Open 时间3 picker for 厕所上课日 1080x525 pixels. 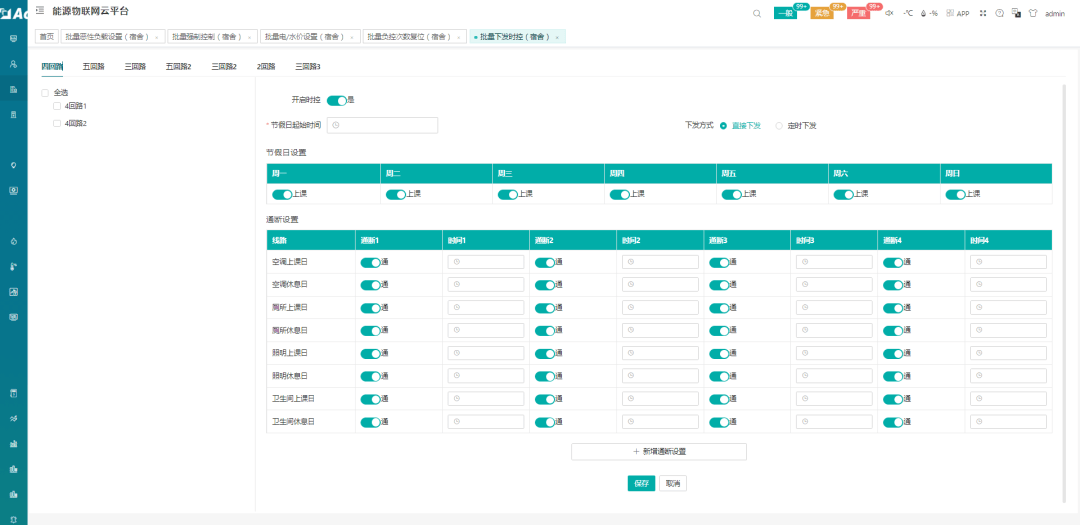834,307
